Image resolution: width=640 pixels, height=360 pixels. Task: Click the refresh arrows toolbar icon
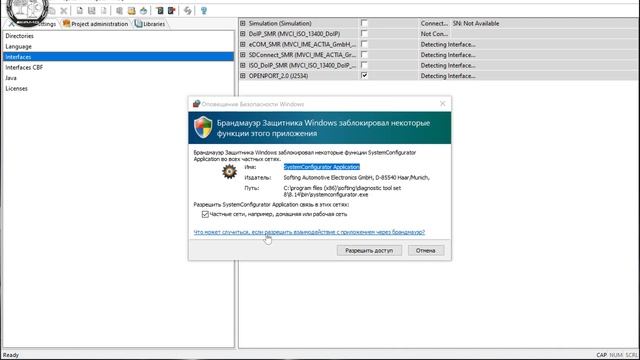pyautogui.click(x=187, y=11)
